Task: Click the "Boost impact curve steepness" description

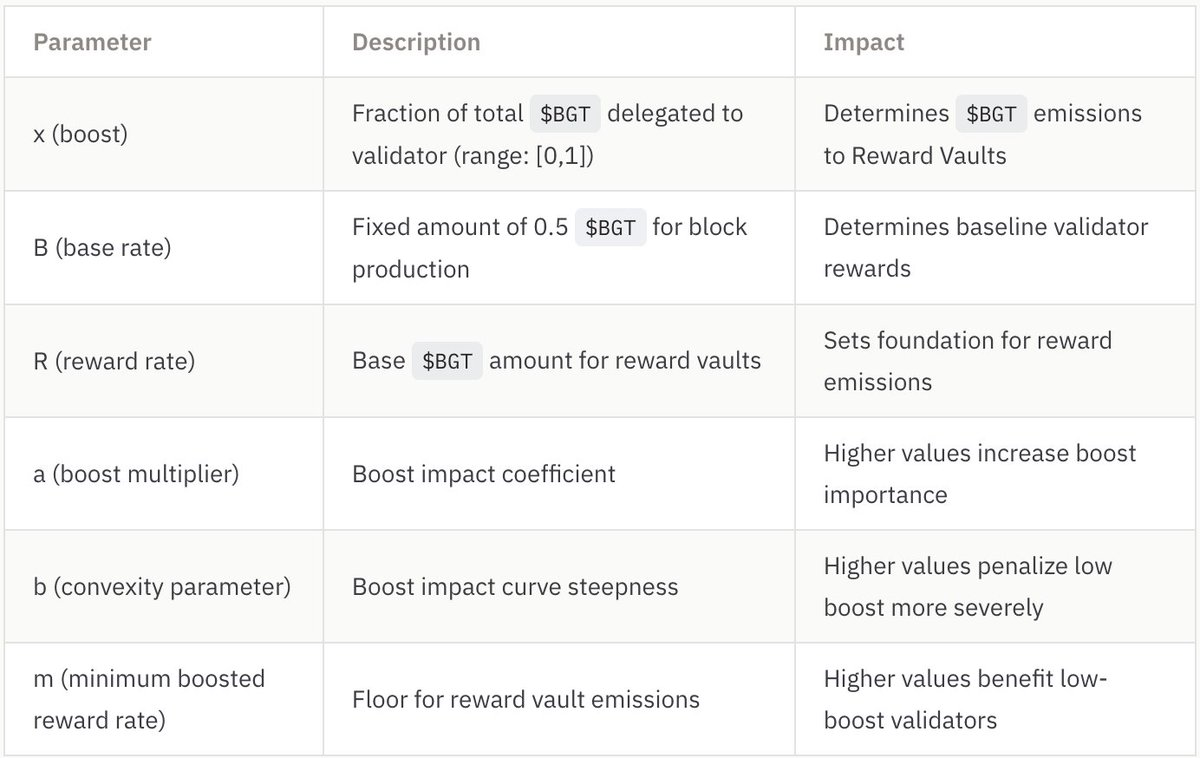Action: tap(515, 586)
